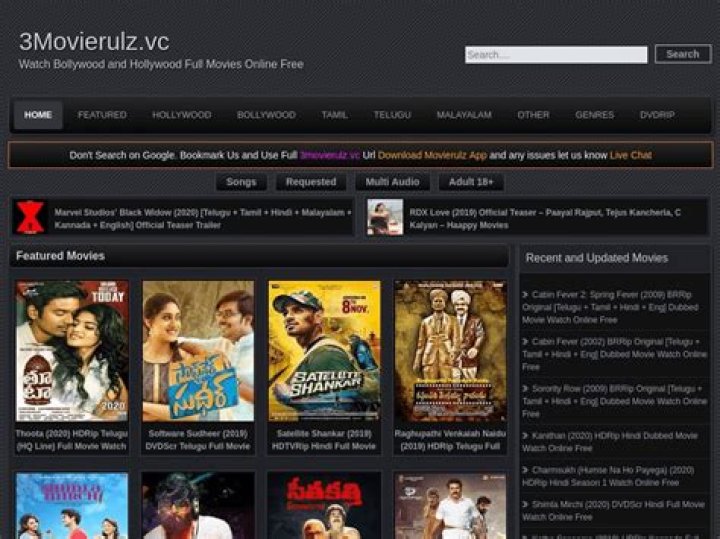Click into the Search input field
This screenshot has height=539, width=720.
(556, 55)
